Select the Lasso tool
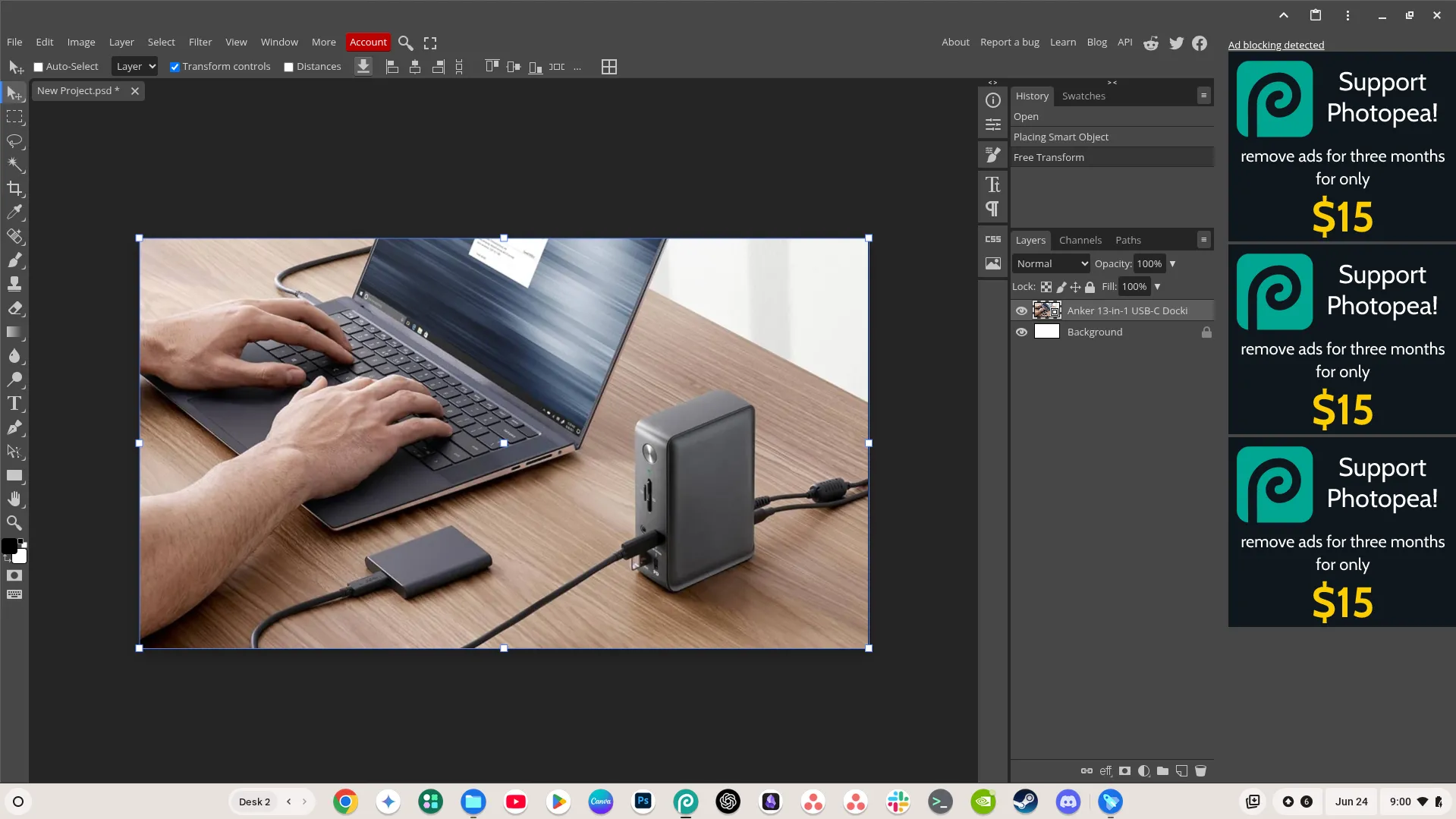1456x819 pixels. [x=15, y=141]
